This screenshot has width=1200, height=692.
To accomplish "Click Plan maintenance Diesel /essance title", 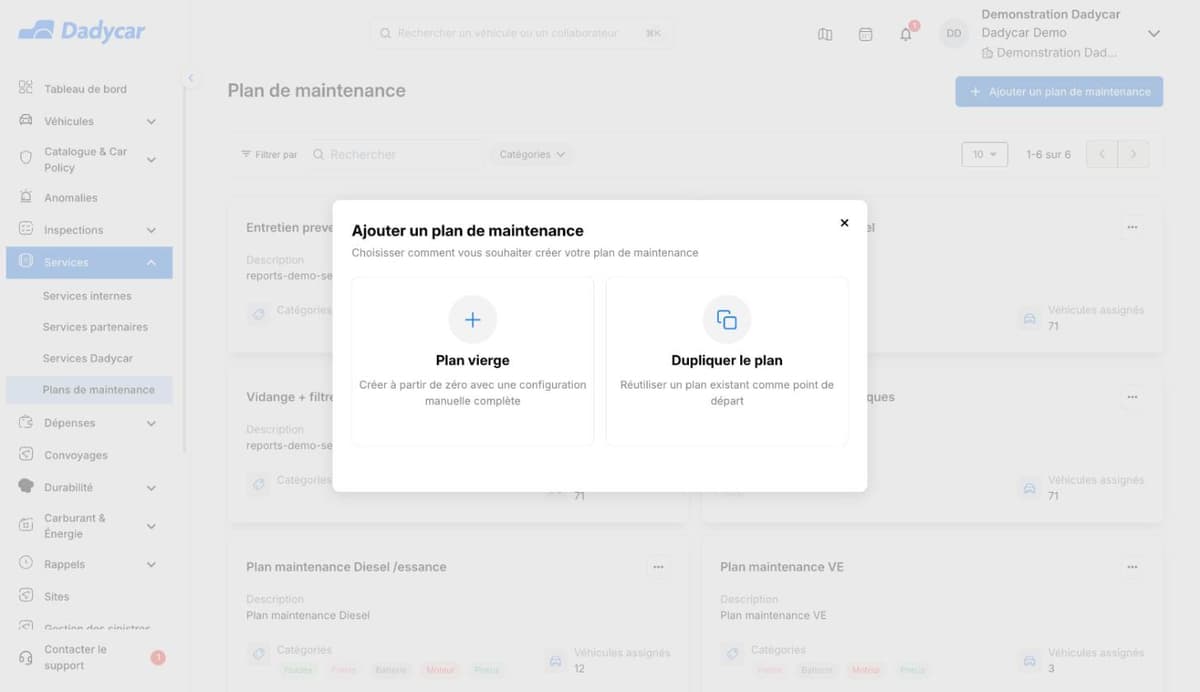I will pyautogui.click(x=346, y=567).
